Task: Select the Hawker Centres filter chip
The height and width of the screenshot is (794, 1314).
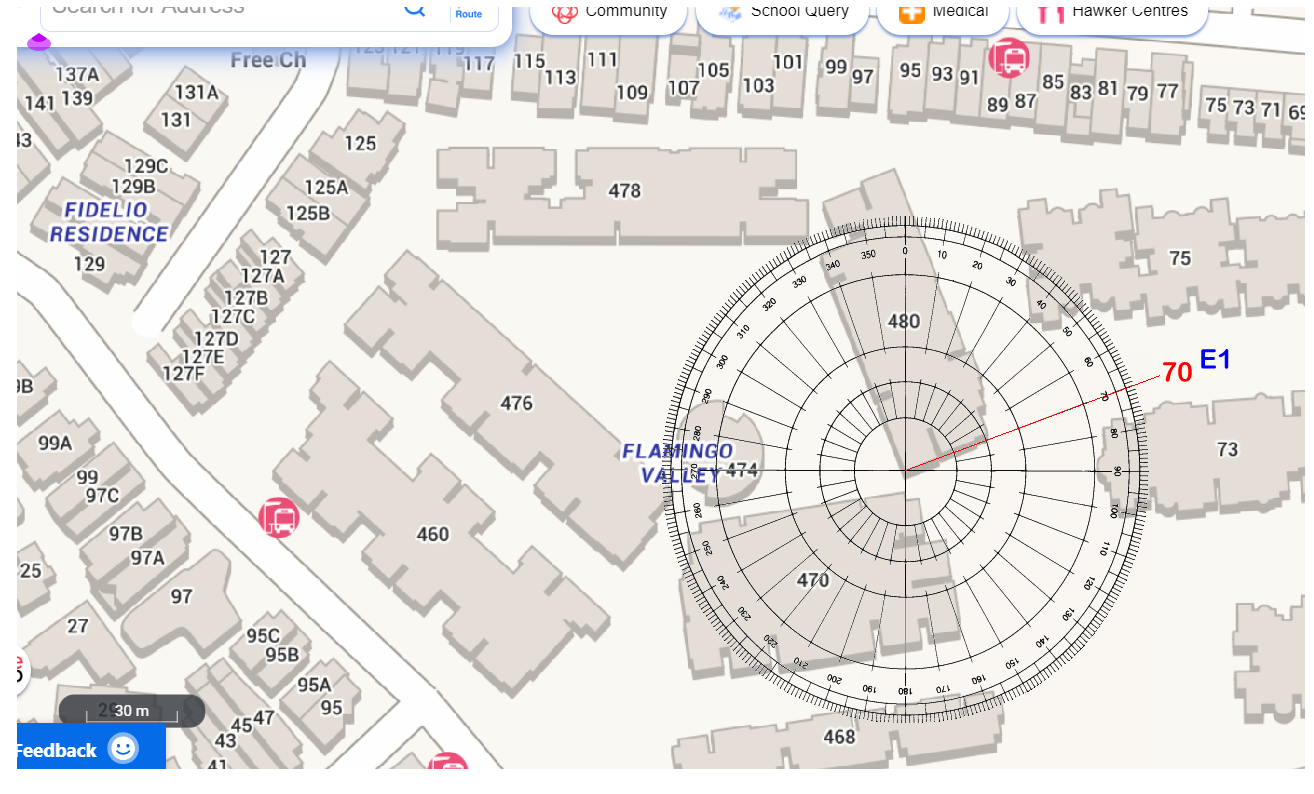Action: (x=1112, y=13)
